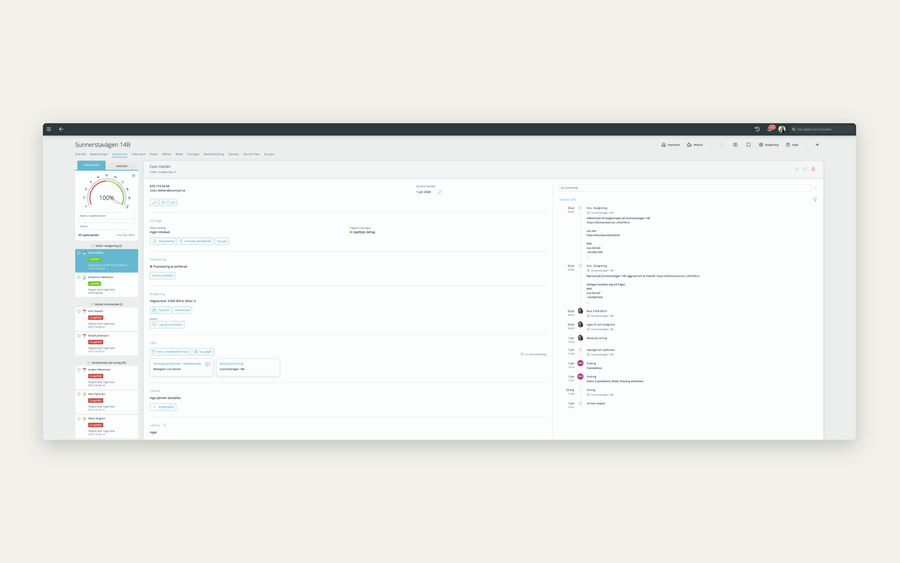Open the history clock icon in the top bar
900x563 pixels.
point(757,129)
